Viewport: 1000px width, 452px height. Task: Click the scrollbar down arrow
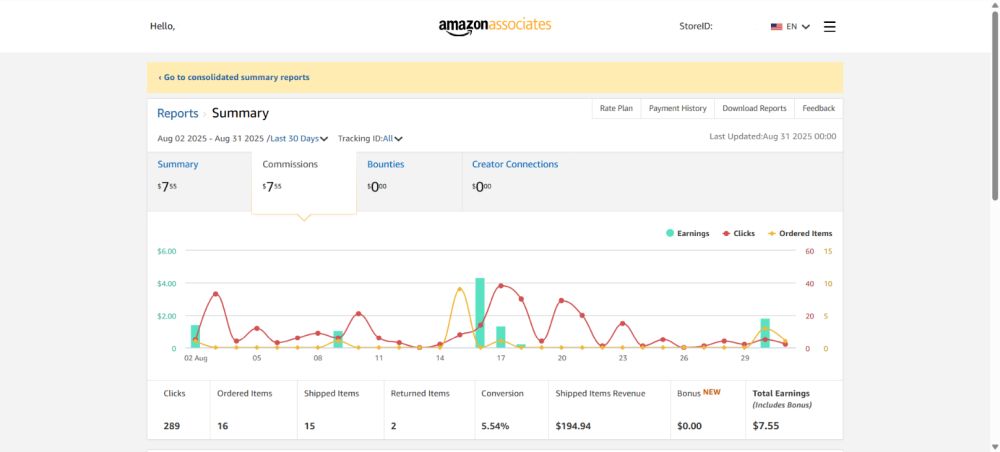[x=994, y=446]
